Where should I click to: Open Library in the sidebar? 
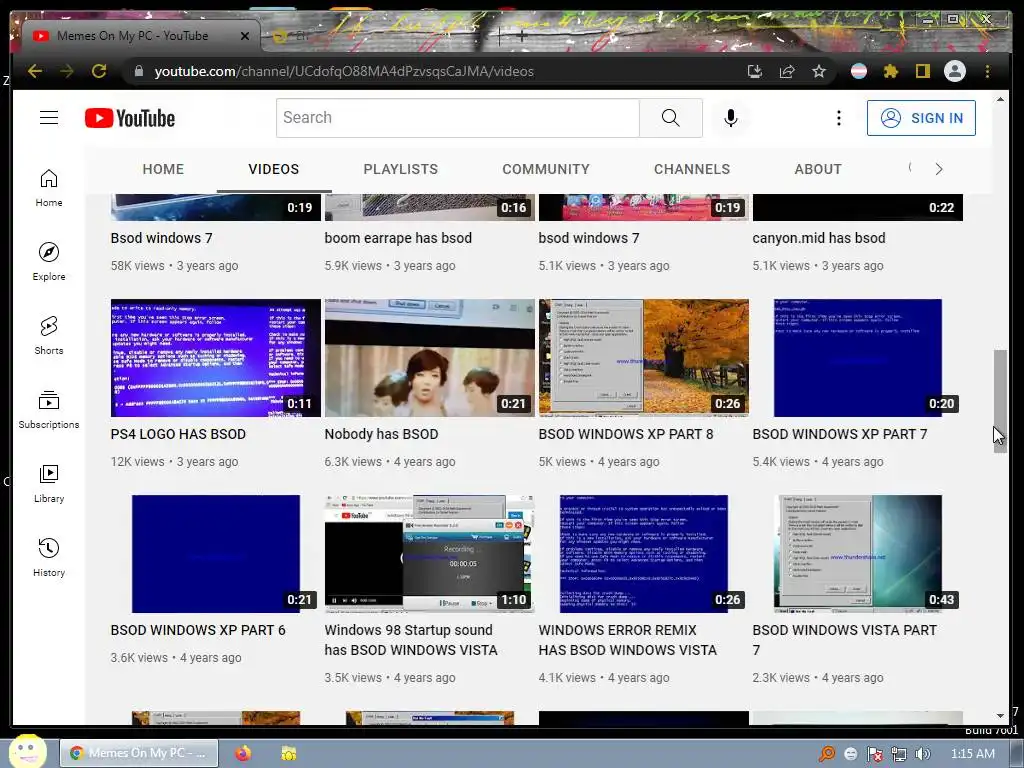pos(49,483)
